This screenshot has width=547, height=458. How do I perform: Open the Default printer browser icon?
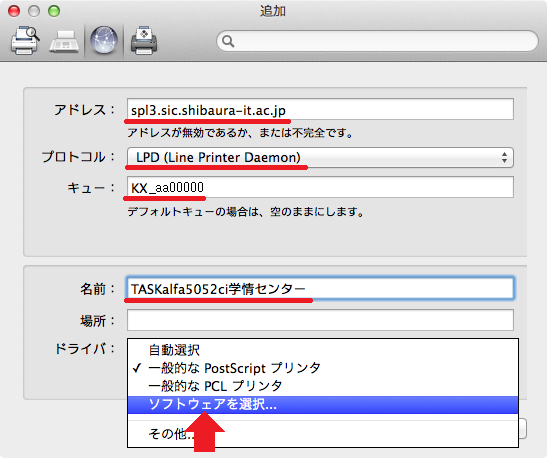point(25,40)
